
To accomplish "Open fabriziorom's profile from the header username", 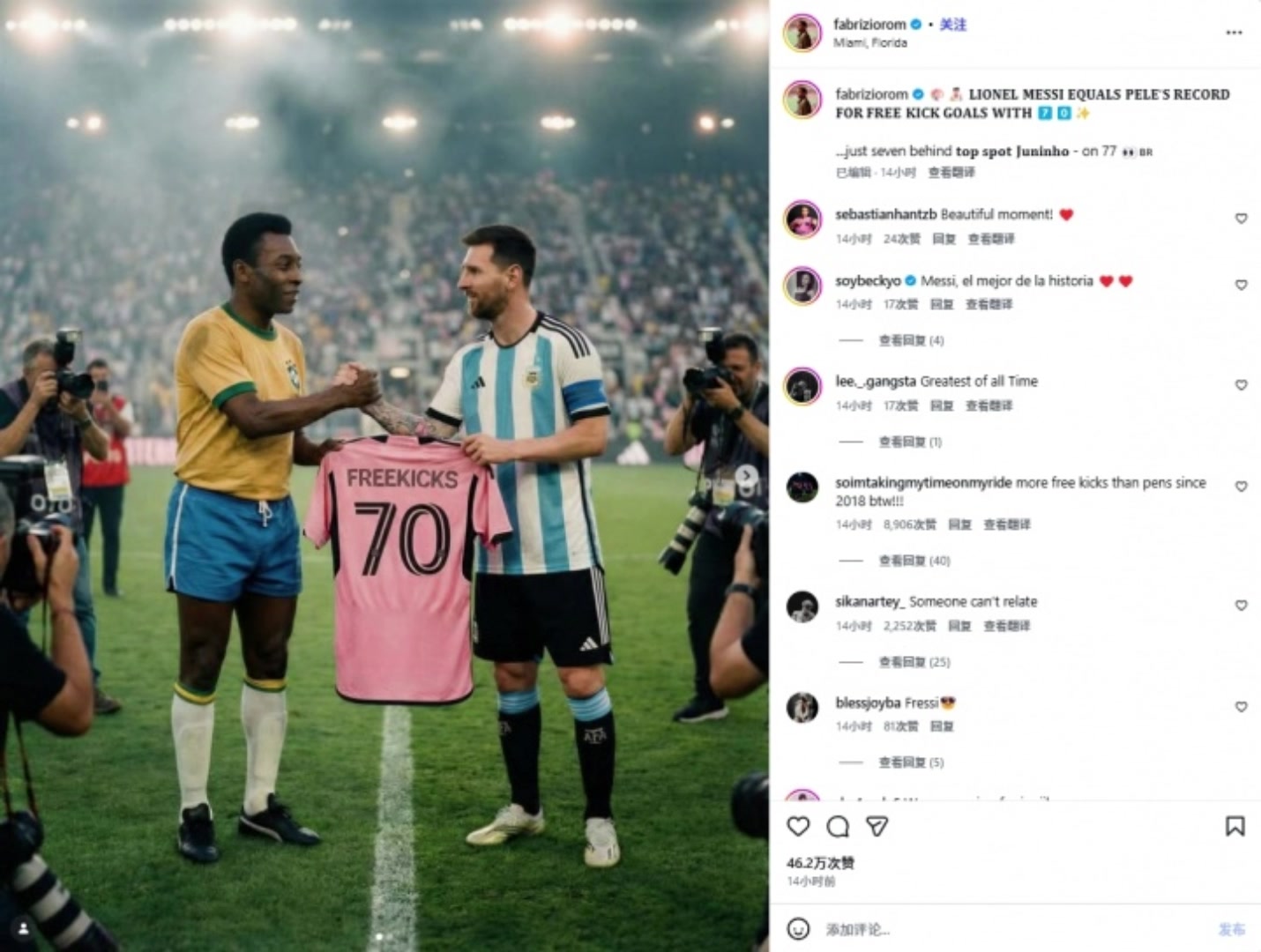I will tap(869, 25).
